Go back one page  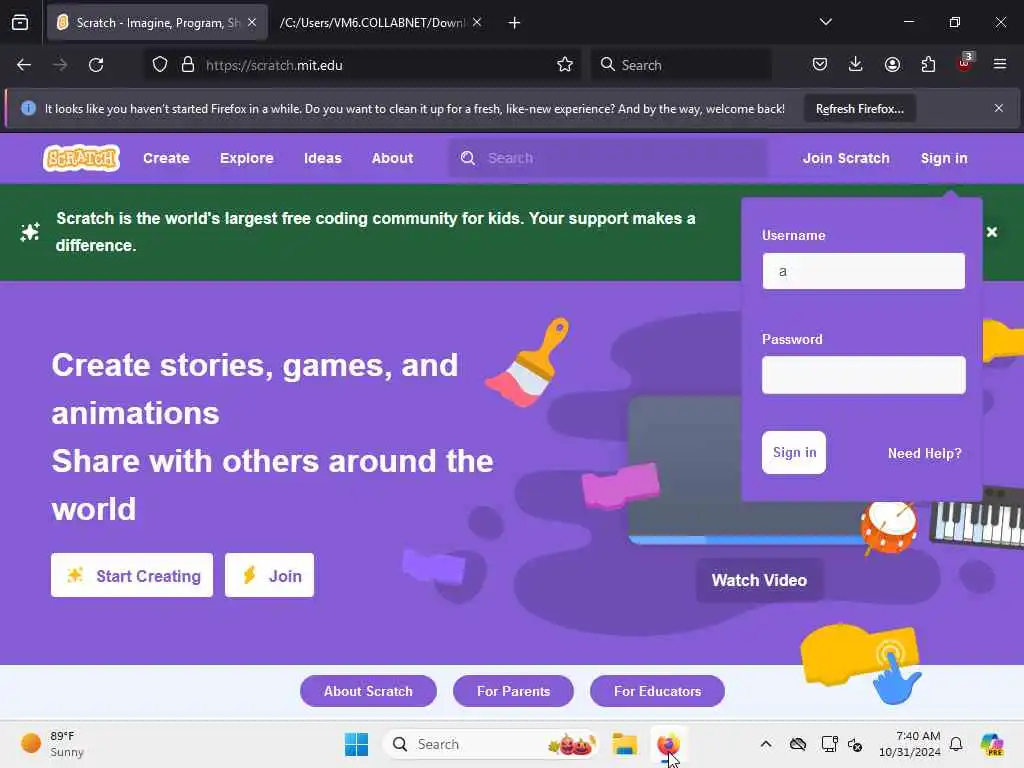pyautogui.click(x=24, y=65)
